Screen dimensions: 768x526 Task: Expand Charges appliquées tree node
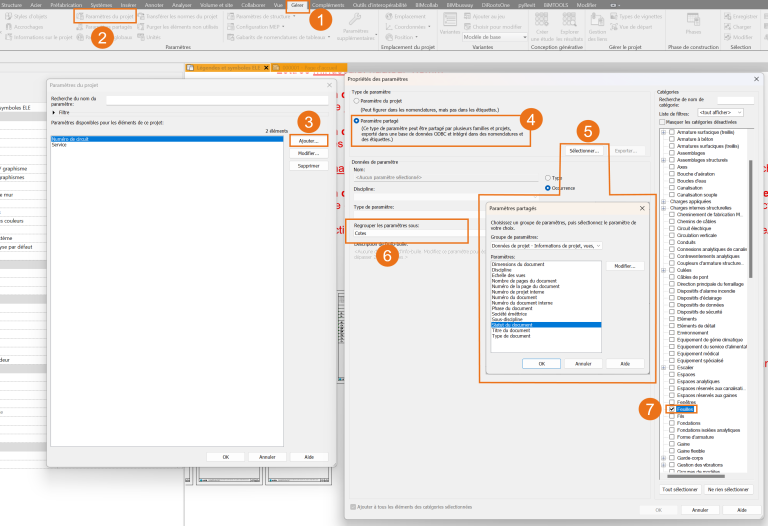click(664, 202)
